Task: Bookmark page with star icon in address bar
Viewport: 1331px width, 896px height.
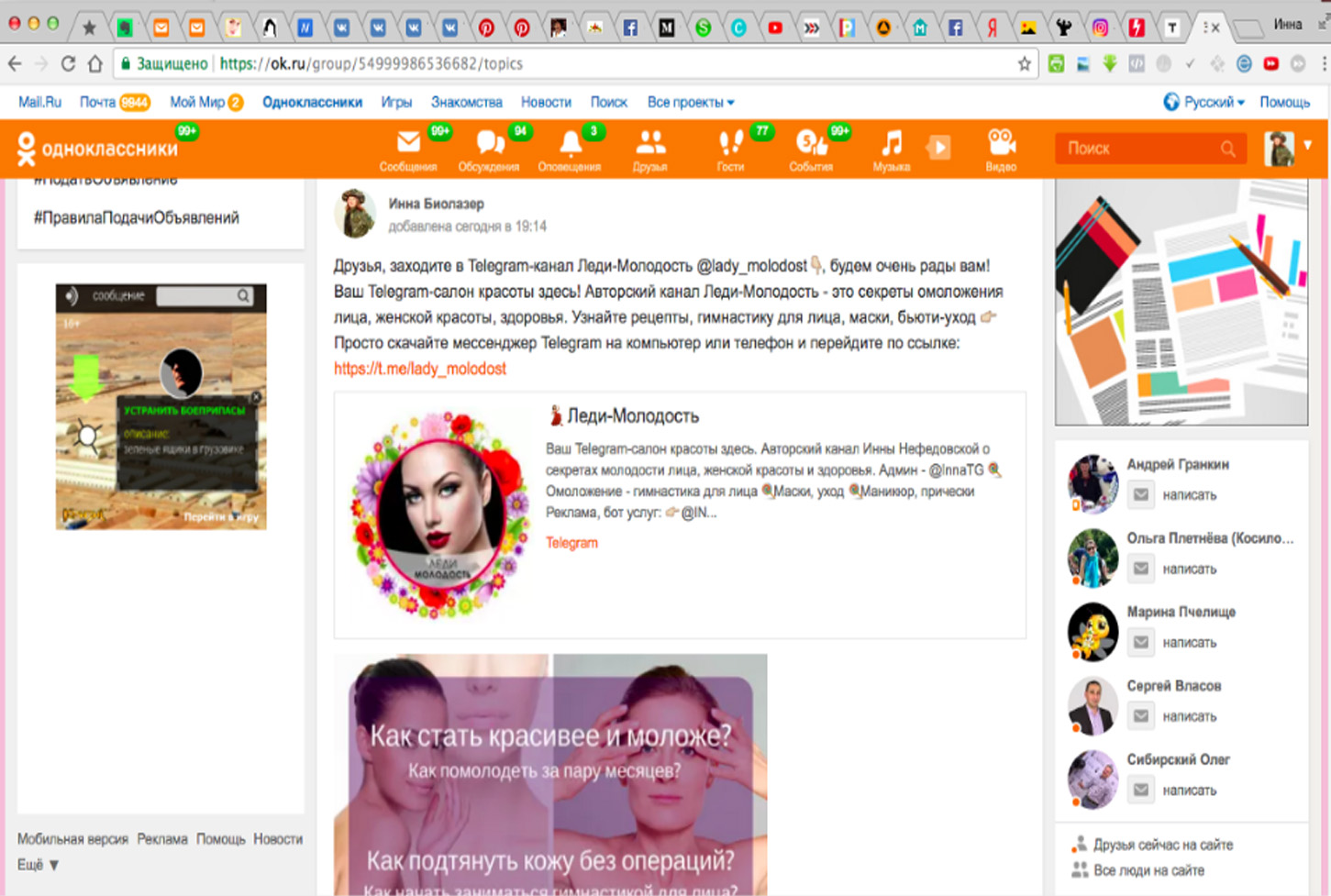Action: click(1024, 64)
